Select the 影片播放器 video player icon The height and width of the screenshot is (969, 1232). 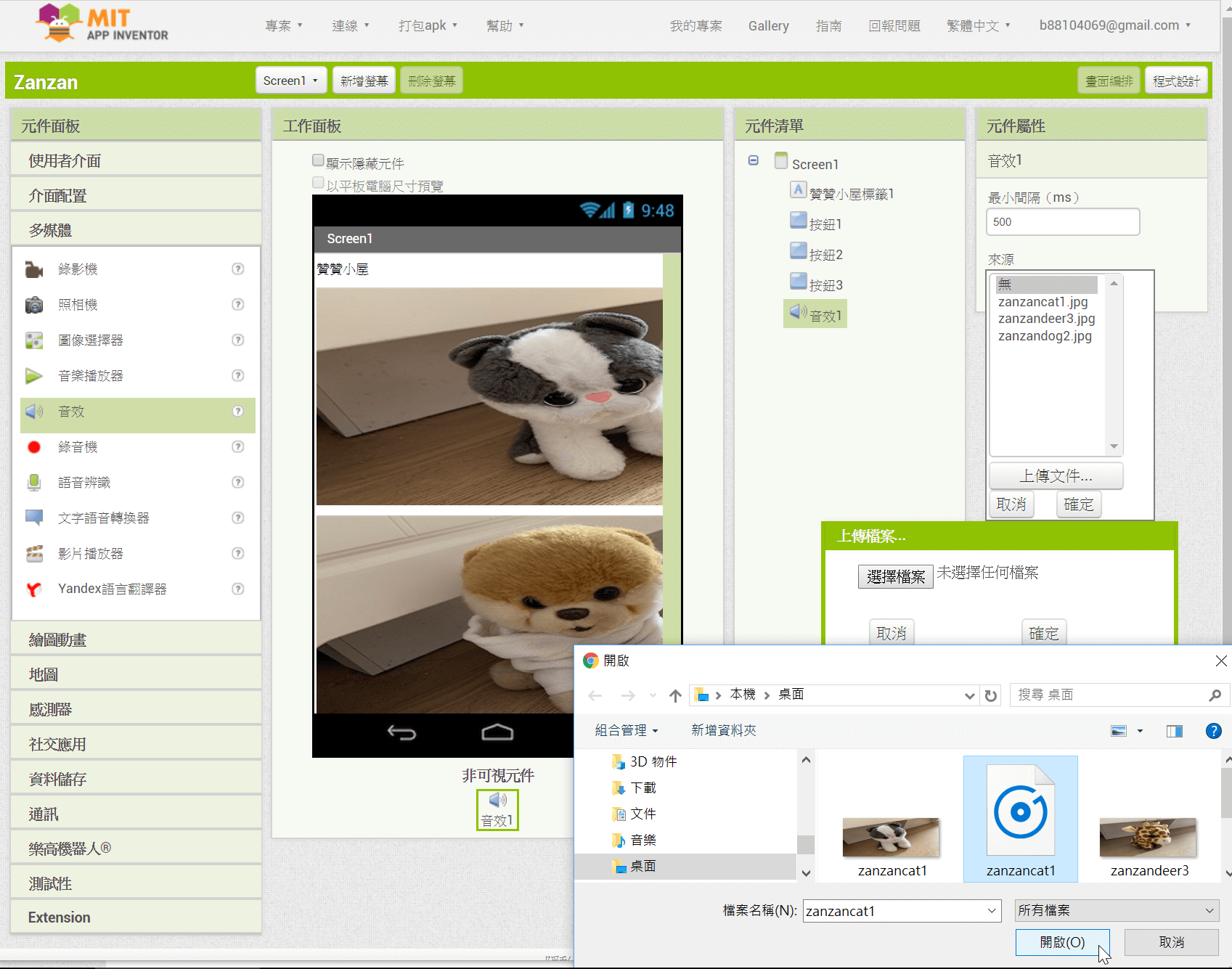click(34, 554)
